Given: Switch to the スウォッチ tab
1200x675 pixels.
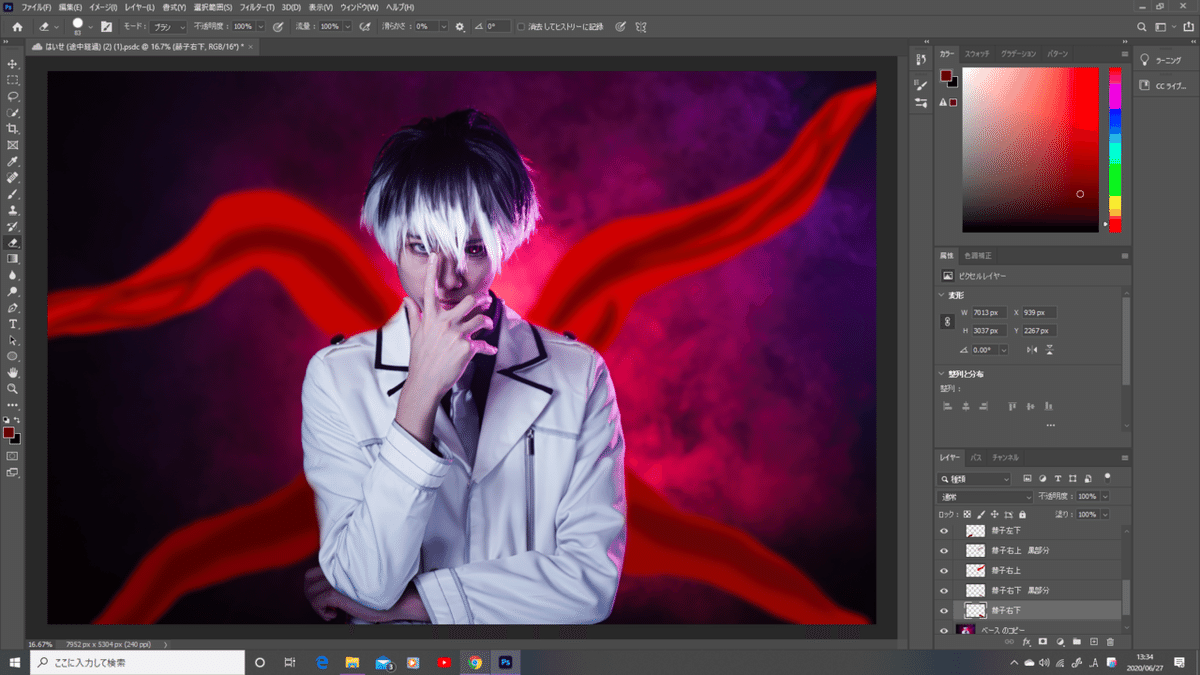Looking at the screenshot, I should pyautogui.click(x=977, y=52).
